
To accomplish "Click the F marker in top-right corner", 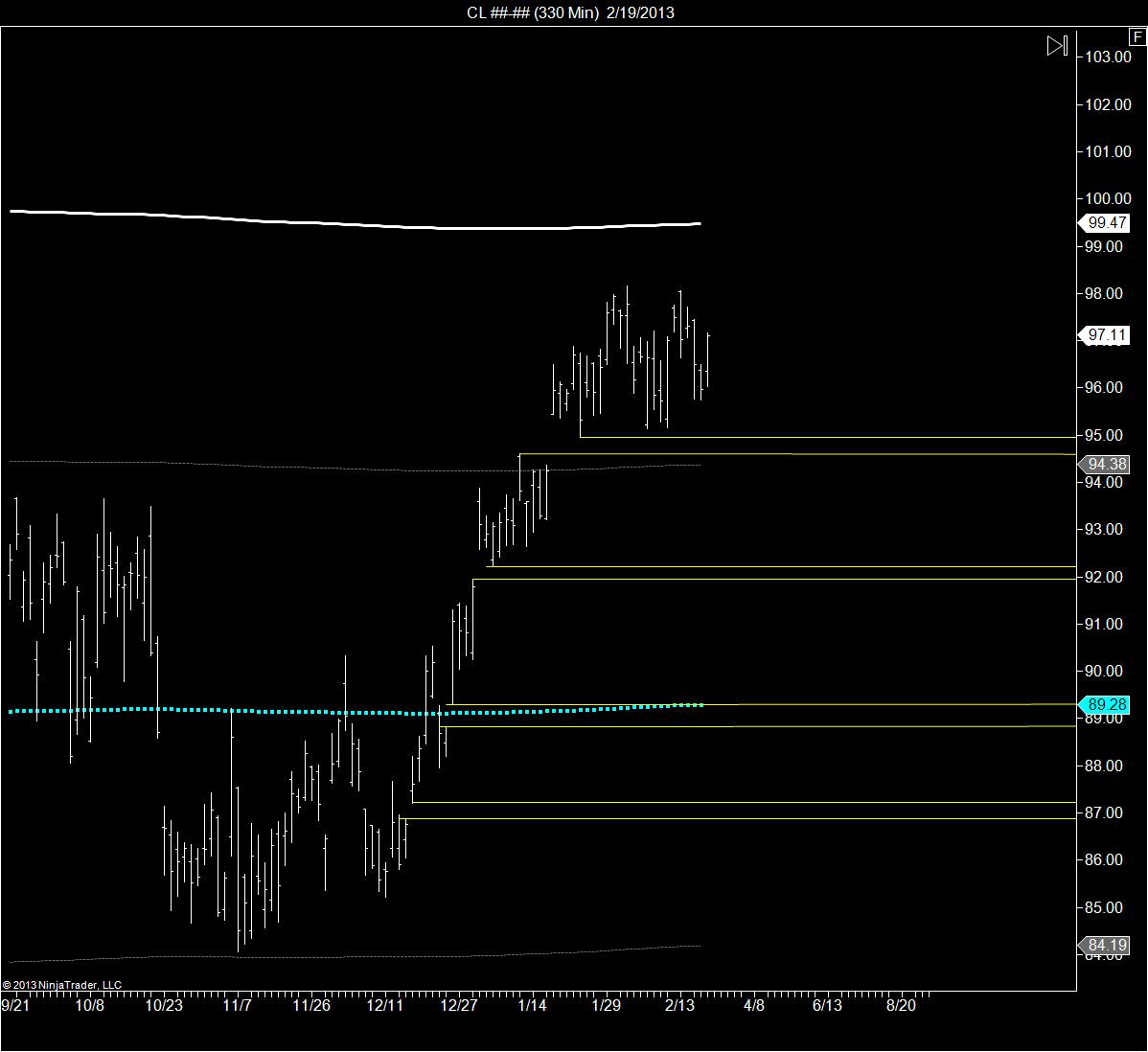I will click(1137, 37).
